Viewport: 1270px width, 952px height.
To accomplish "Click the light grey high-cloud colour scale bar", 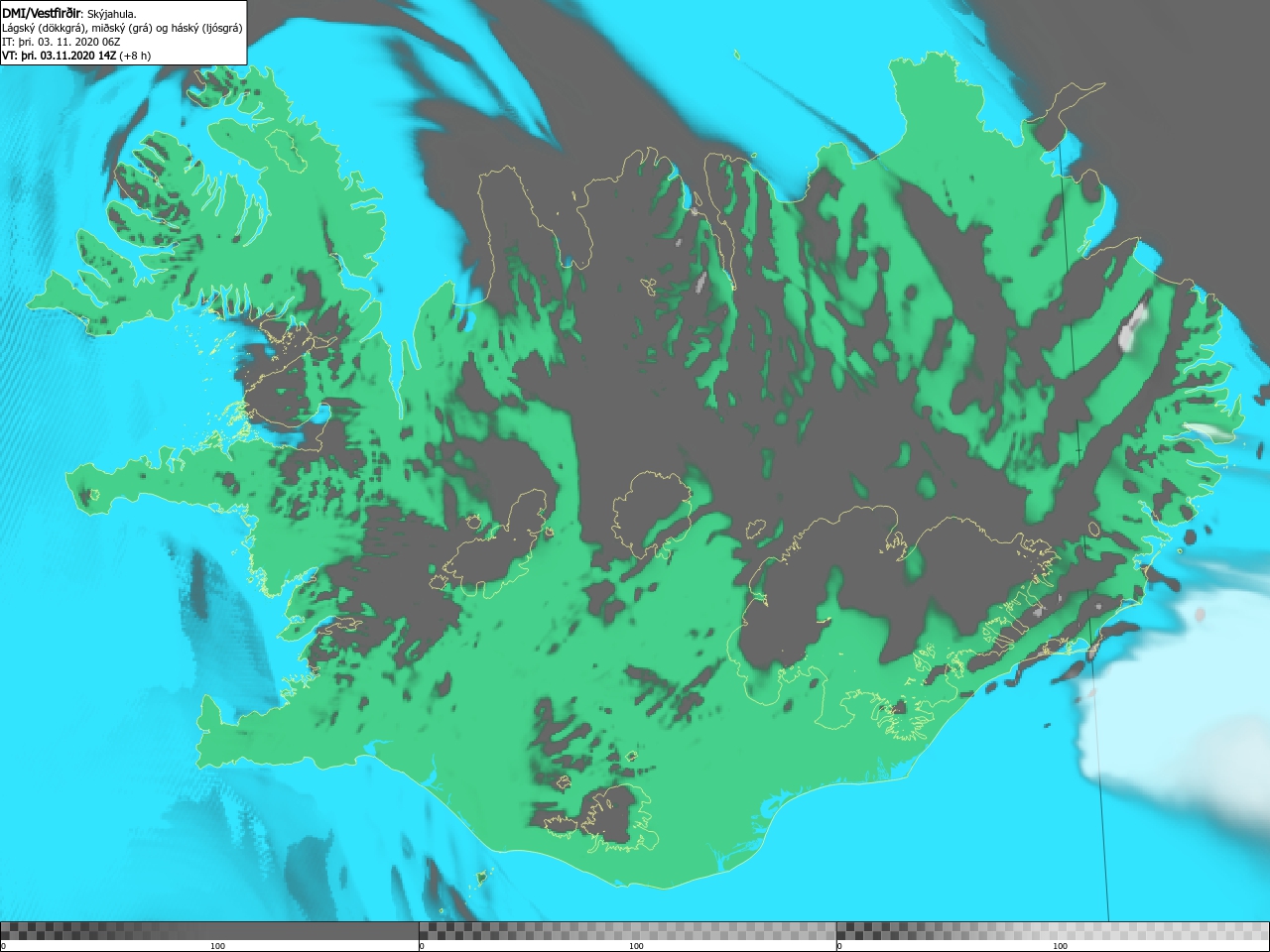I will pyautogui.click(x=1053, y=930).
